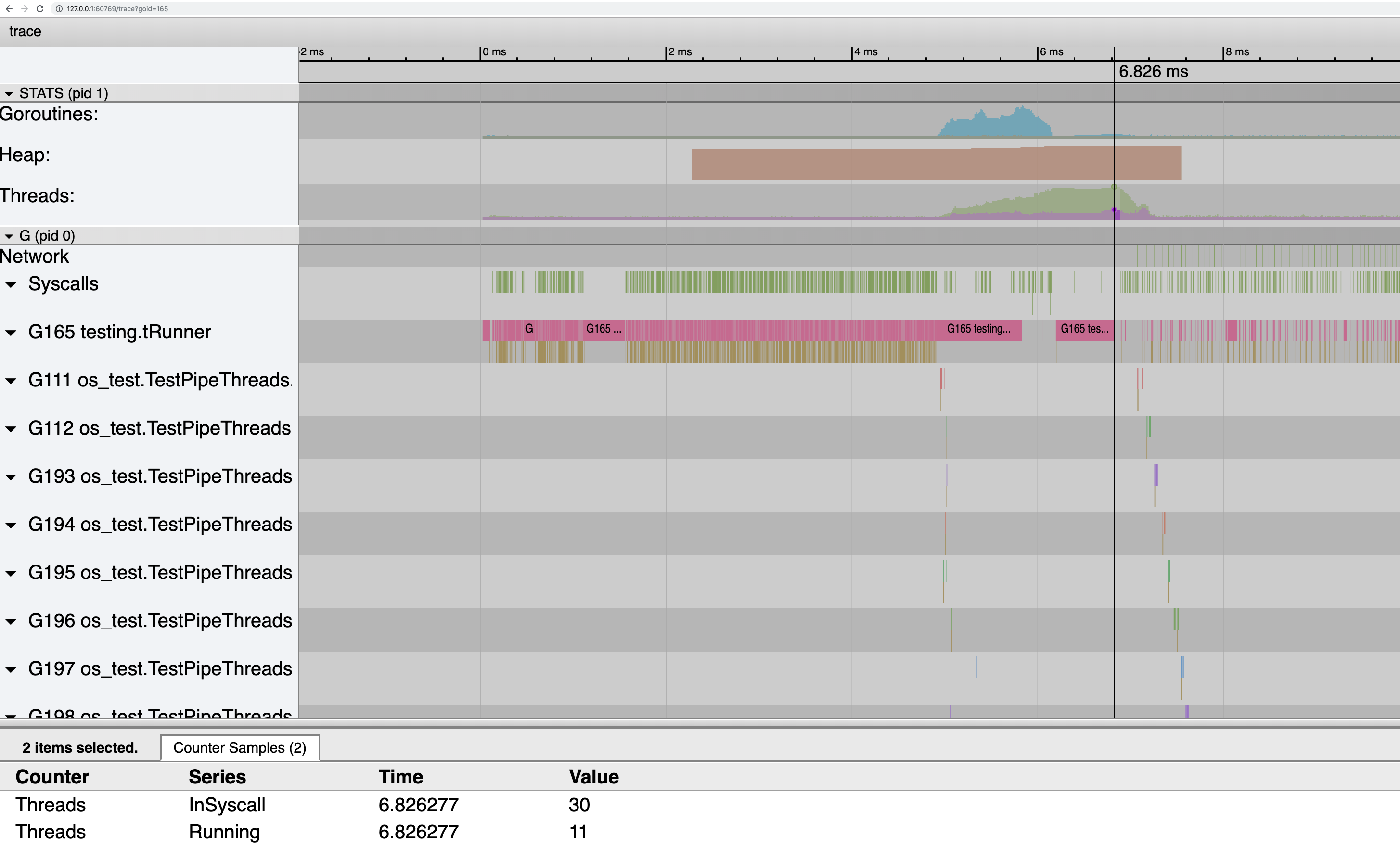Viewport: 1400px width, 860px height.
Task: Click the site info icon in address bar
Action: (x=59, y=9)
